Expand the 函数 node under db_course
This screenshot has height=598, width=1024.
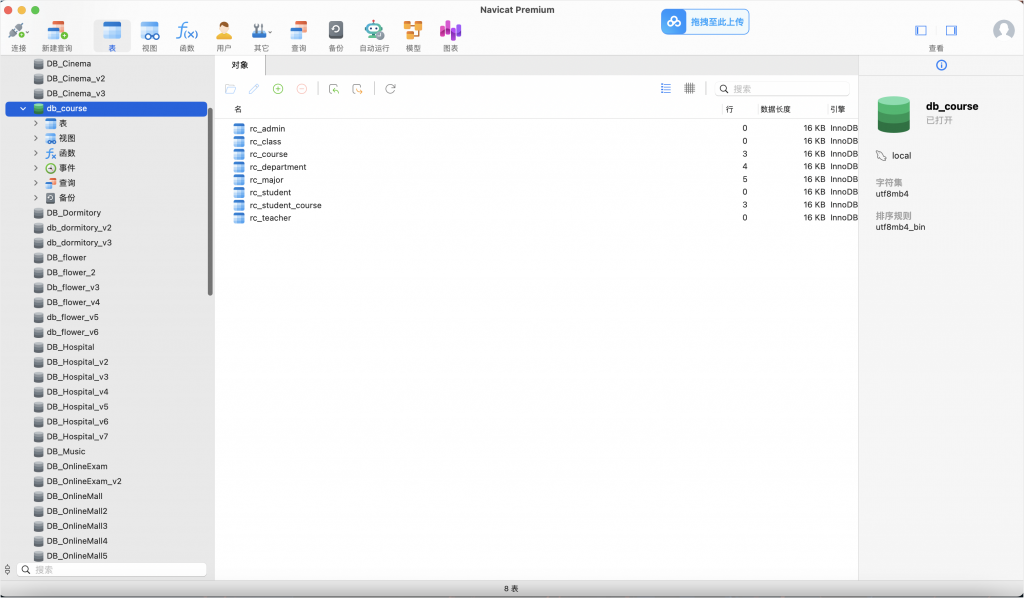(x=36, y=153)
